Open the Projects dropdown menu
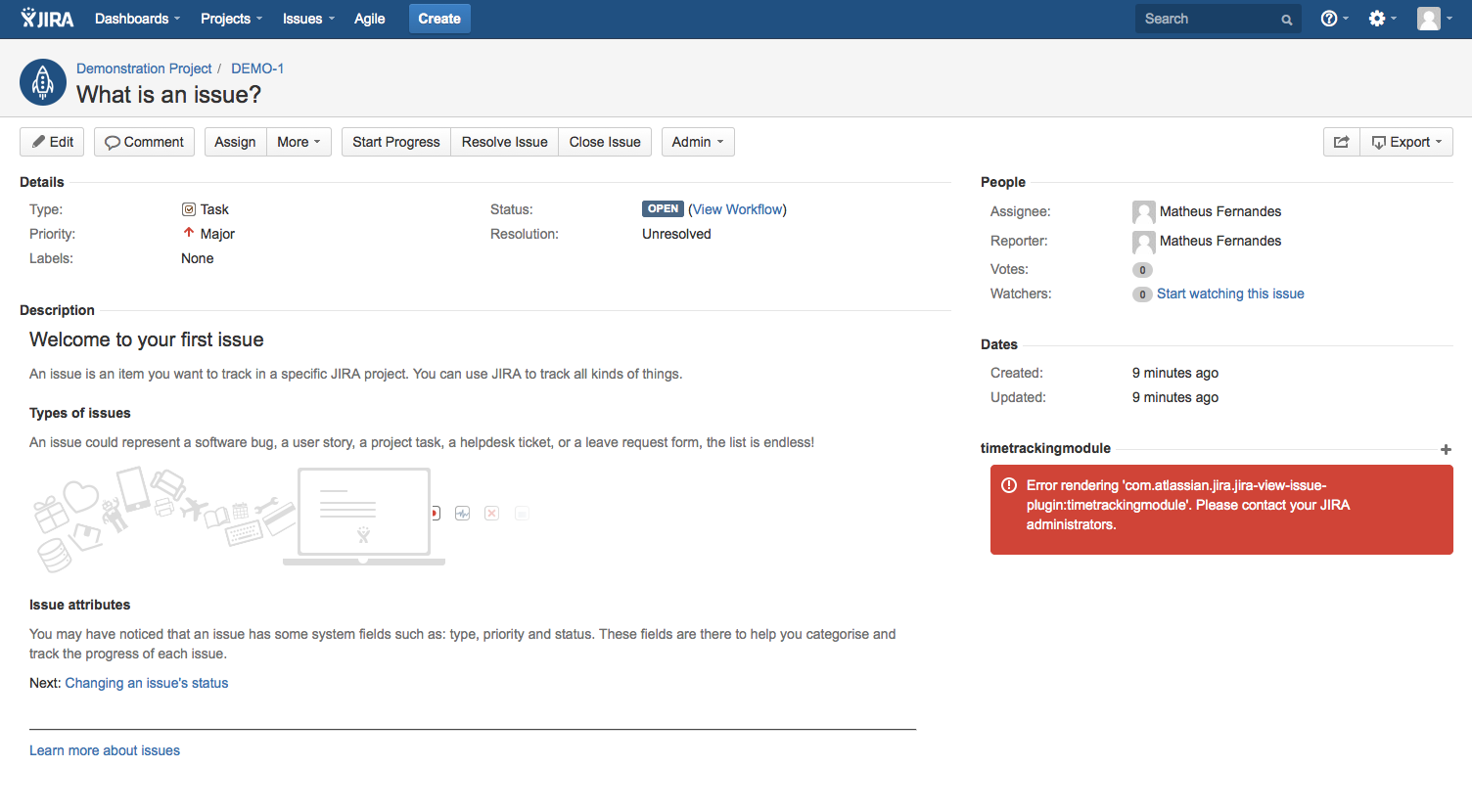Image resolution: width=1472 pixels, height=812 pixels. 231,19
